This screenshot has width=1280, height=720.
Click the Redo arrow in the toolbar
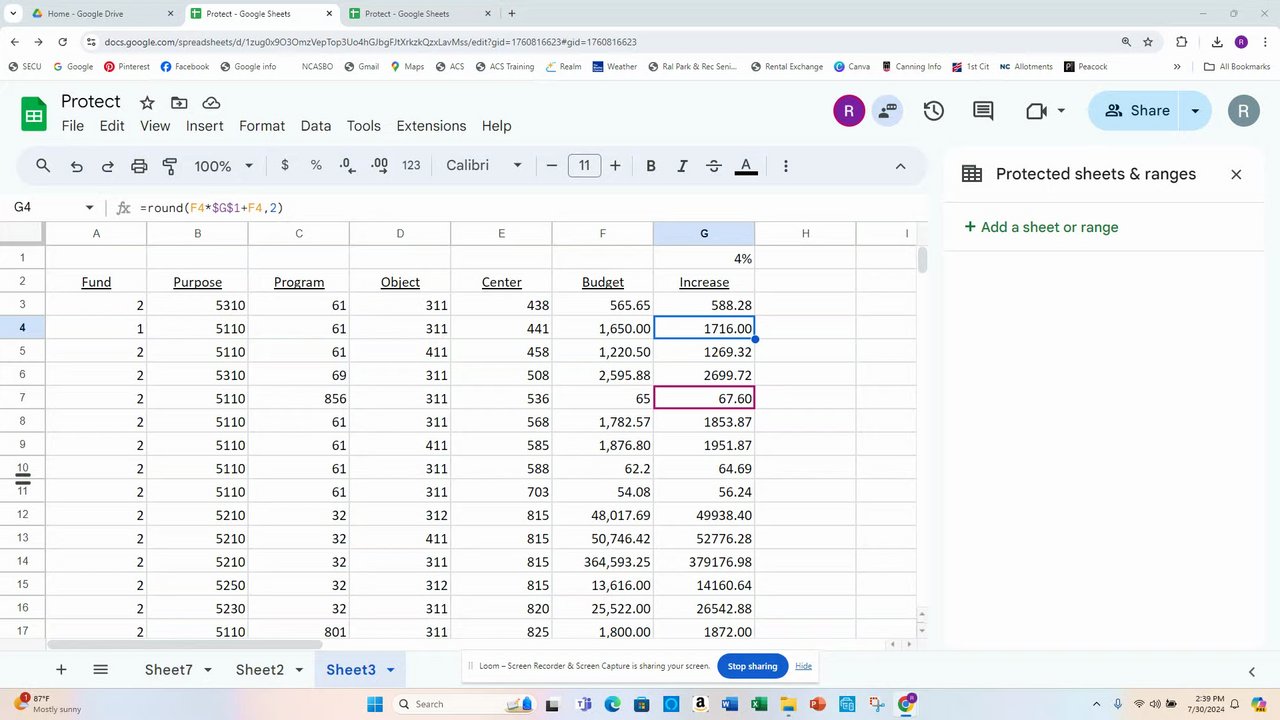pyautogui.click(x=108, y=166)
